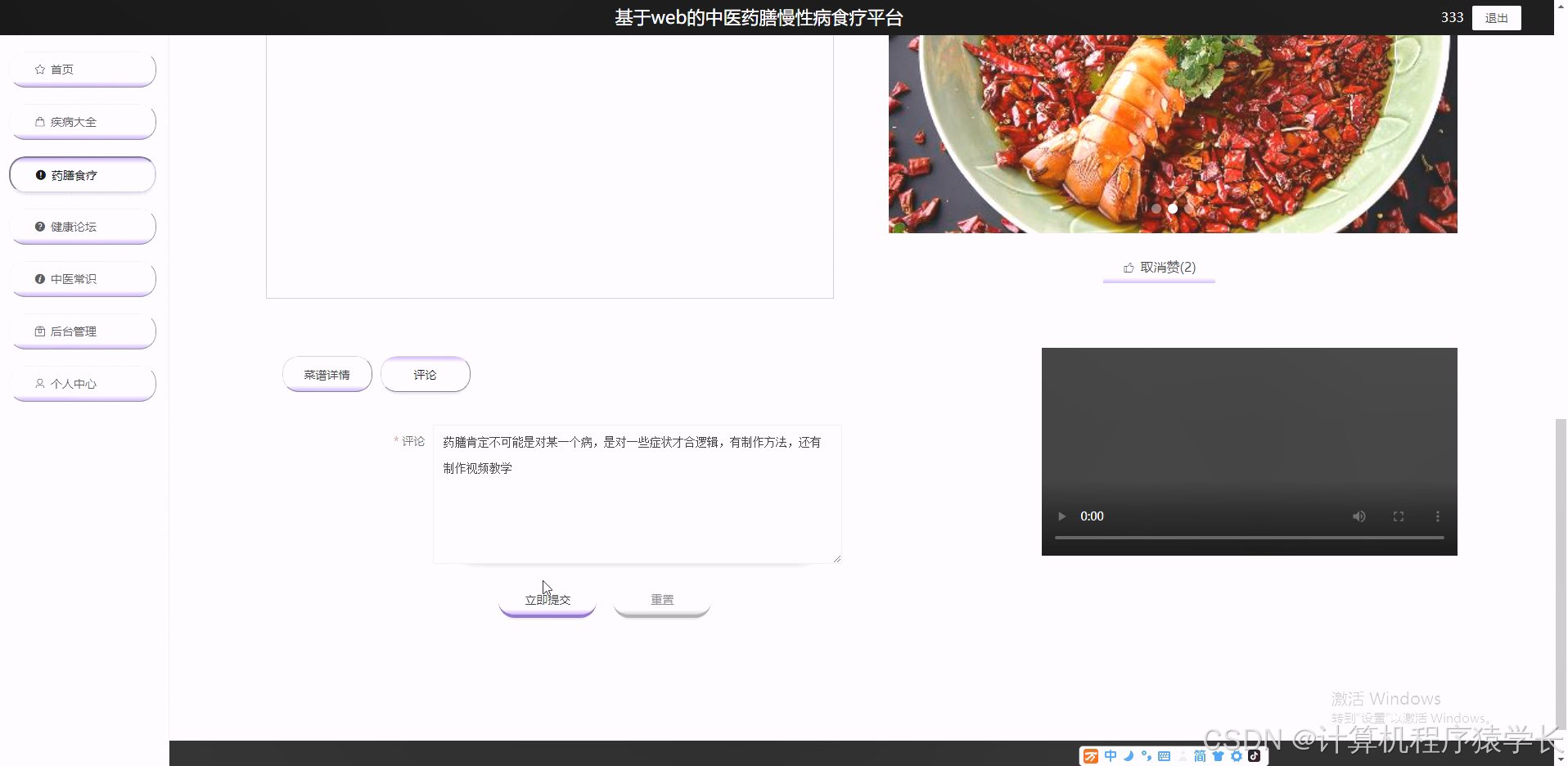The width and height of the screenshot is (1568, 766).
Task: Open the video player's more-options menu
Action: (x=1438, y=516)
